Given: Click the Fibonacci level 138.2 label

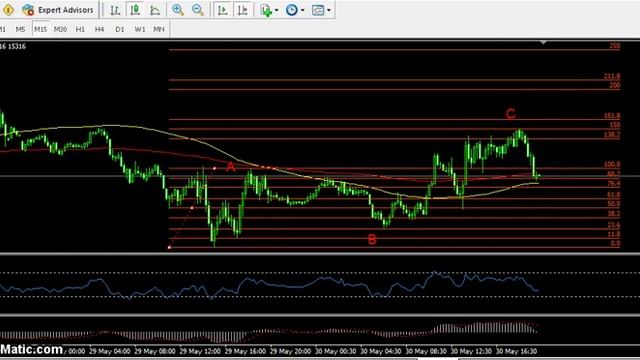Looking at the screenshot, I should coord(612,135).
